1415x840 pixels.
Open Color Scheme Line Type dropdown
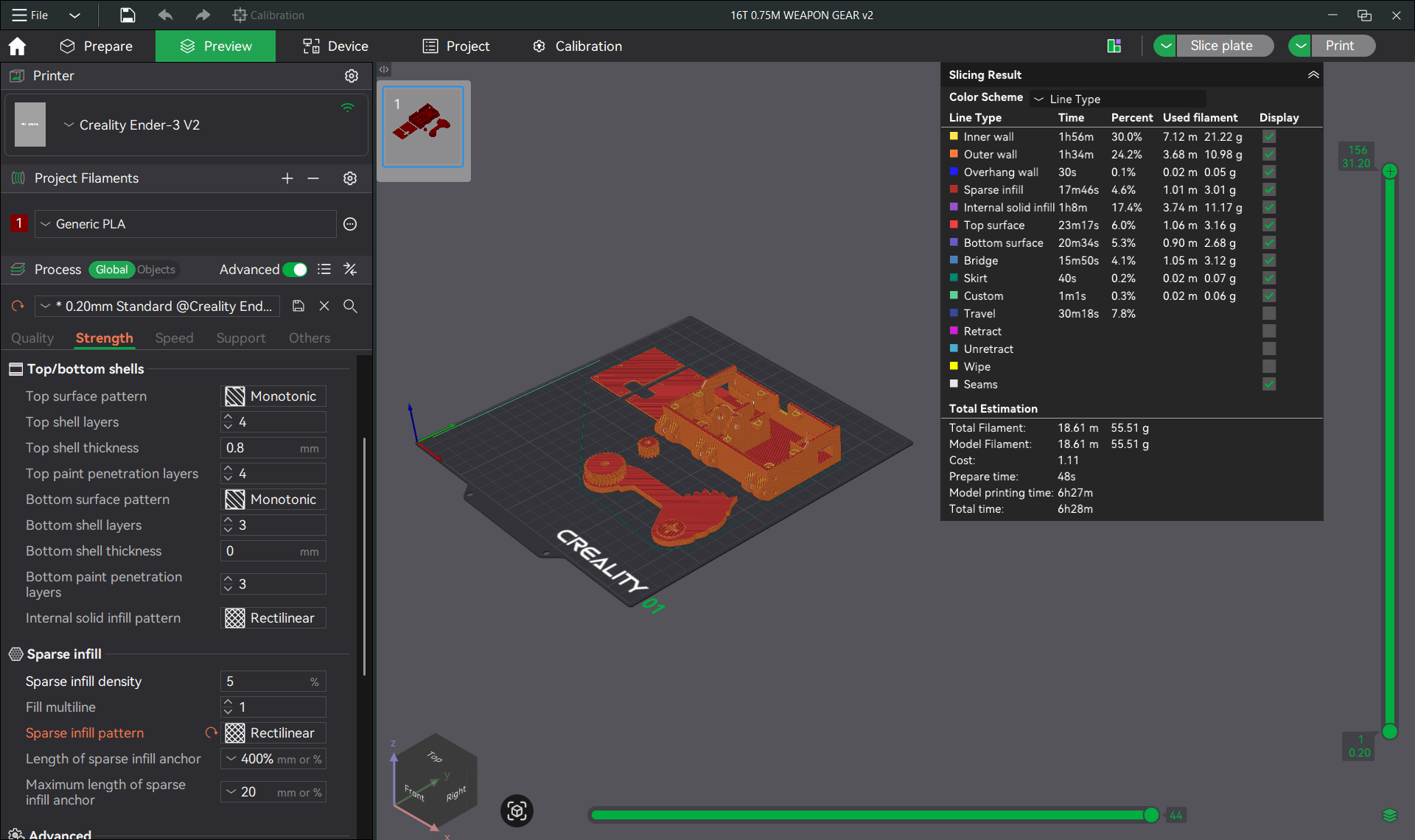click(x=1119, y=99)
